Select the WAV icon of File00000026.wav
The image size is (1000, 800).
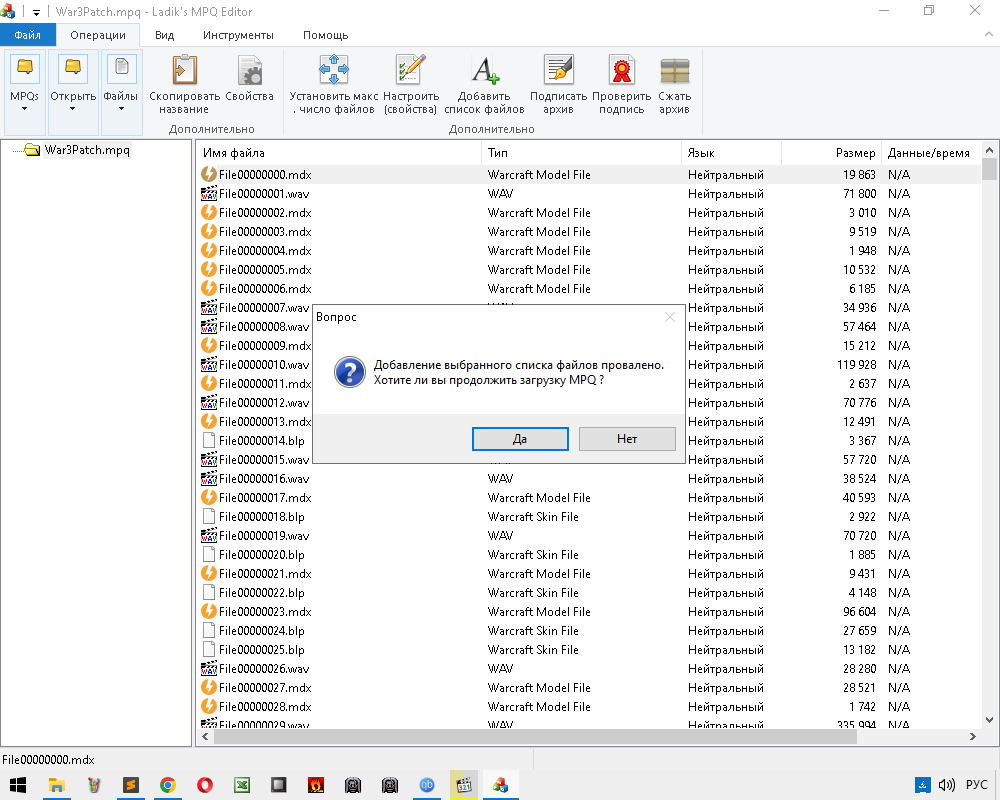(x=209, y=669)
